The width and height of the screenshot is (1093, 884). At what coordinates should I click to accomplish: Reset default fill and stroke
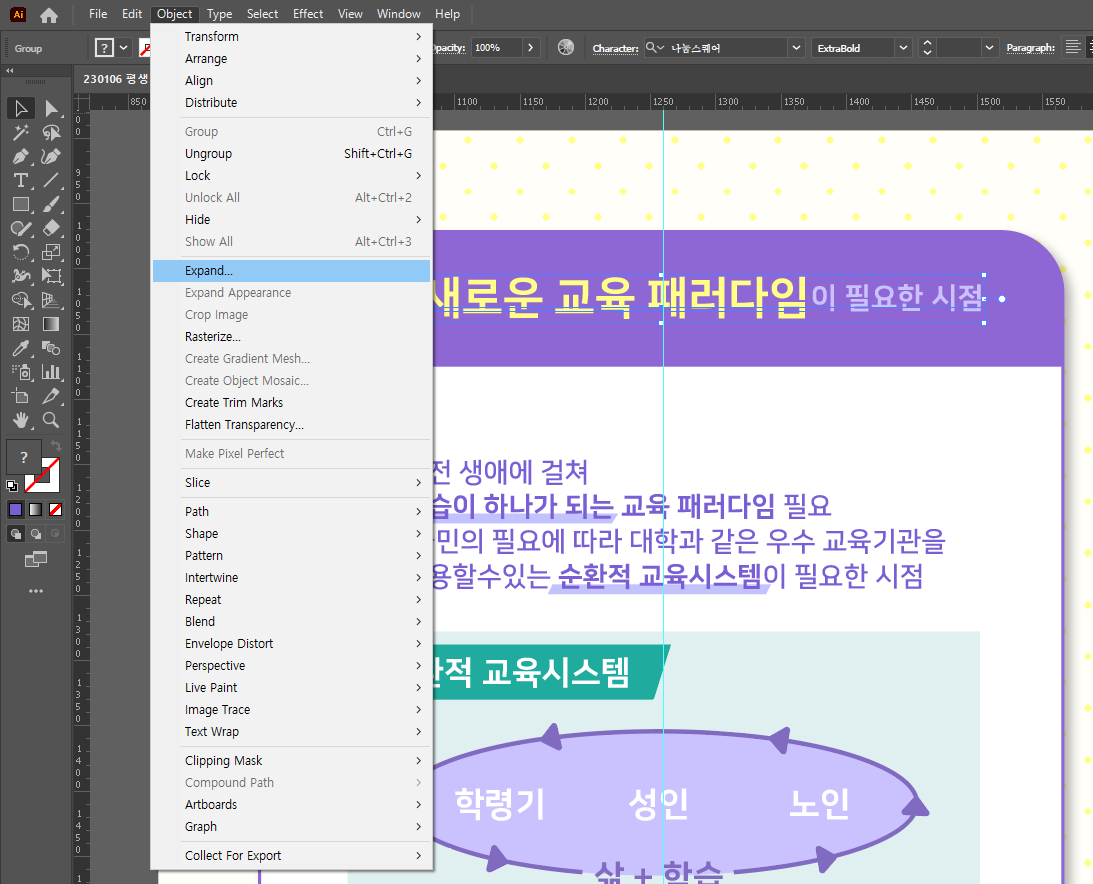12,485
